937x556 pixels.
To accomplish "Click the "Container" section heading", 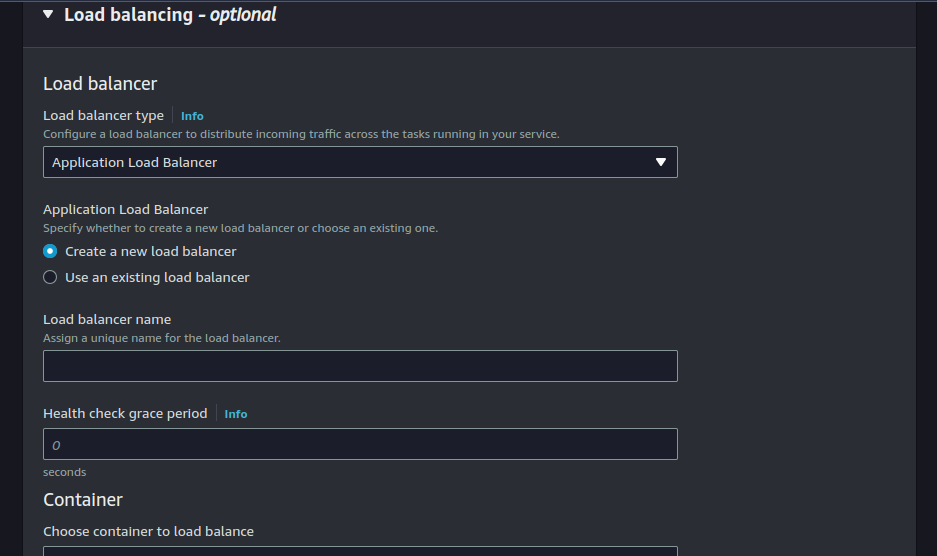I will [83, 499].
